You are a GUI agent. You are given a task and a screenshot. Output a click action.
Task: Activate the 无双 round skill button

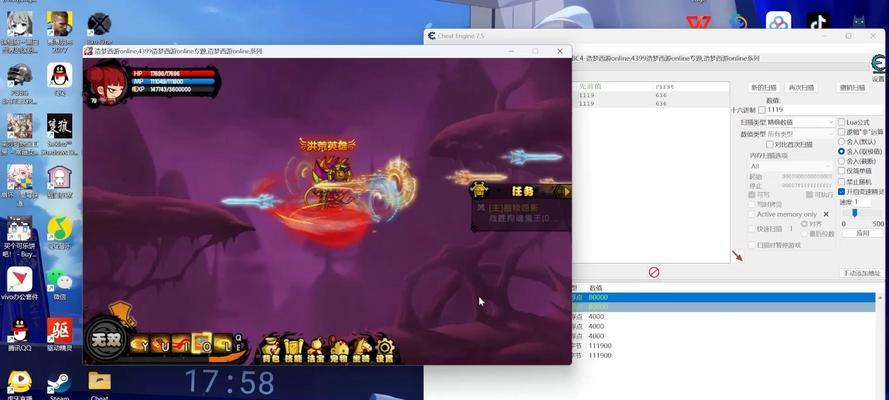106,340
